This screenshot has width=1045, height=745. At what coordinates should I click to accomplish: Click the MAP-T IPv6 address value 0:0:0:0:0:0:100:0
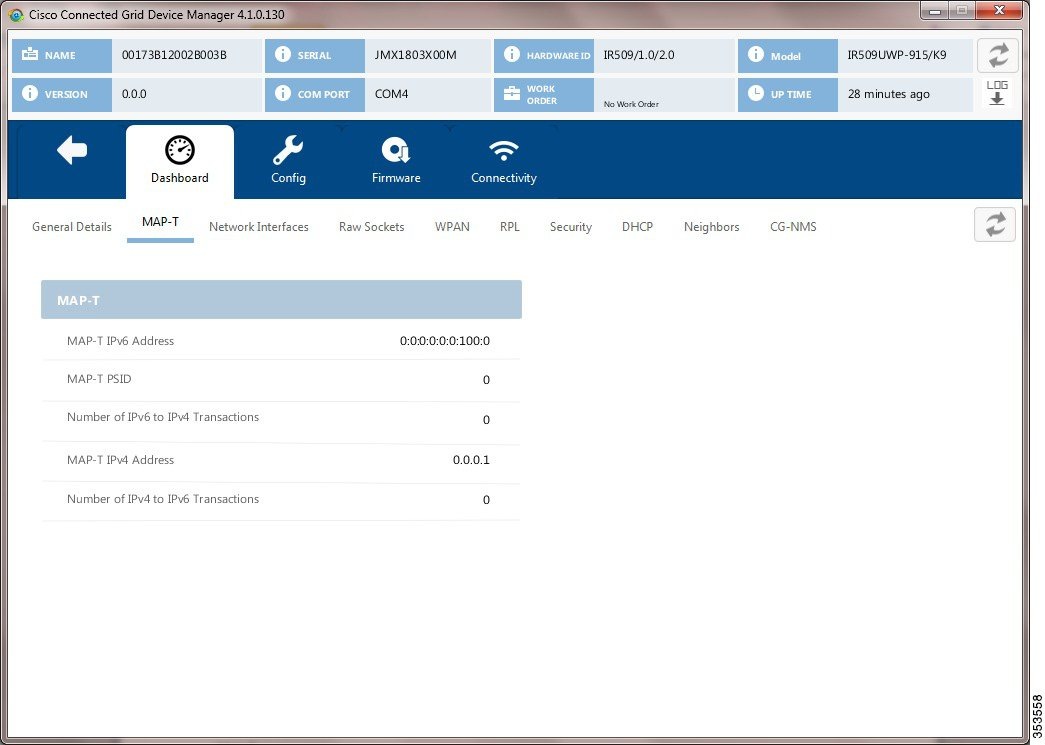tap(445, 341)
